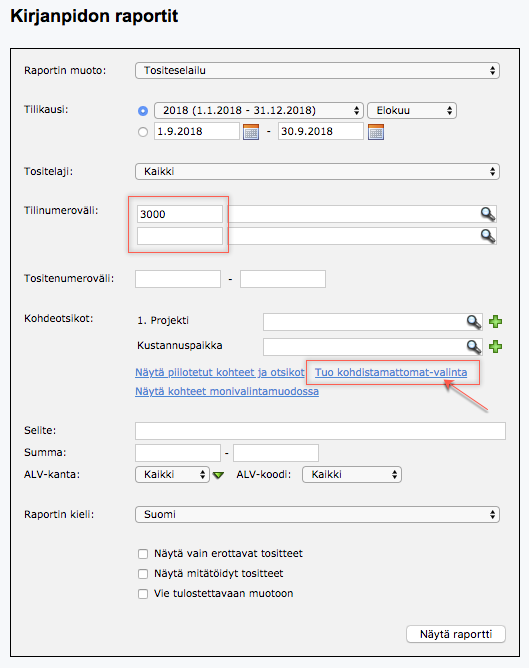Click magnifier icon on second Tilinumeroväli row

coord(488,236)
